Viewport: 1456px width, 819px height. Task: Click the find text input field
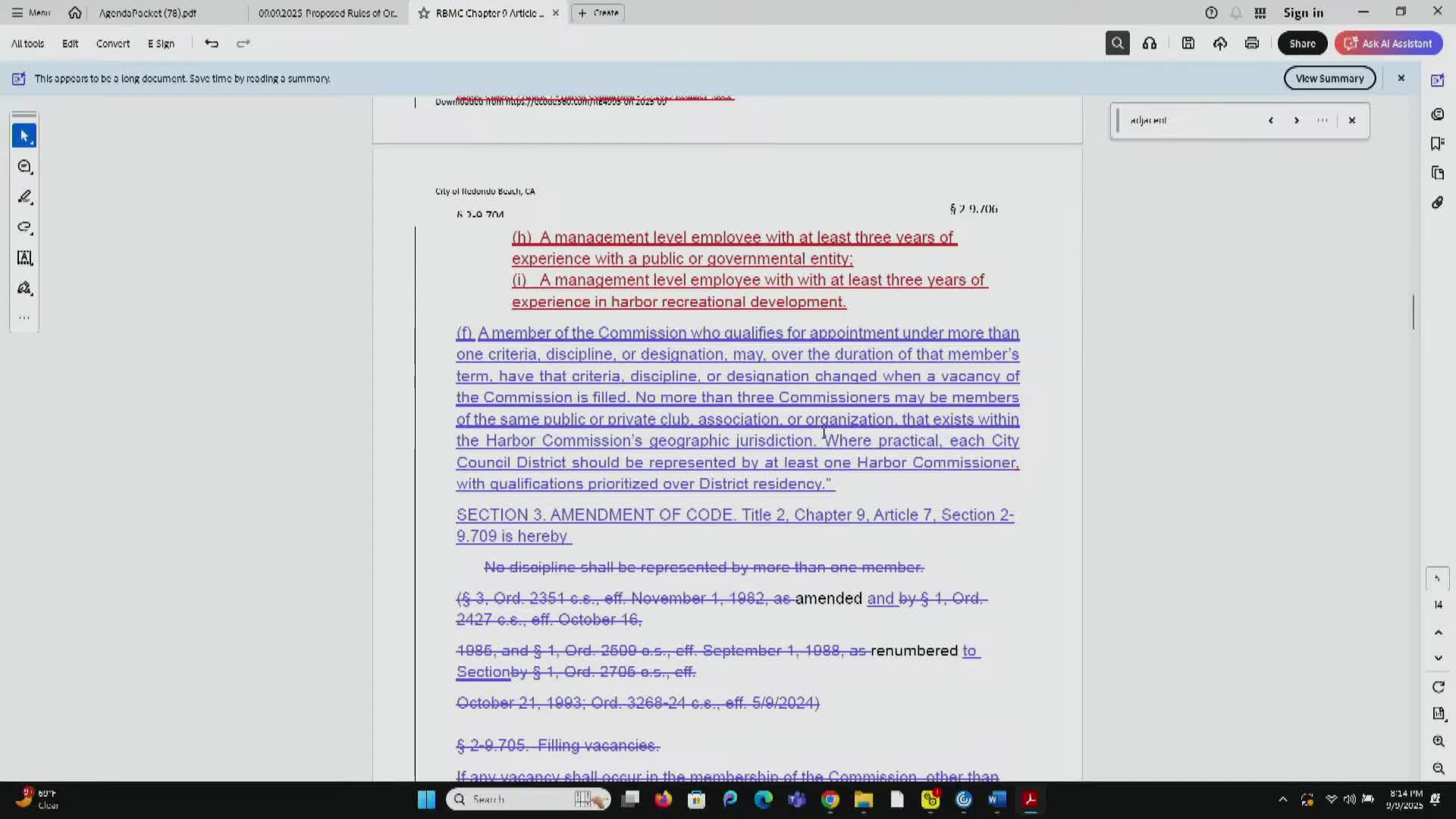pyautogui.click(x=1191, y=121)
